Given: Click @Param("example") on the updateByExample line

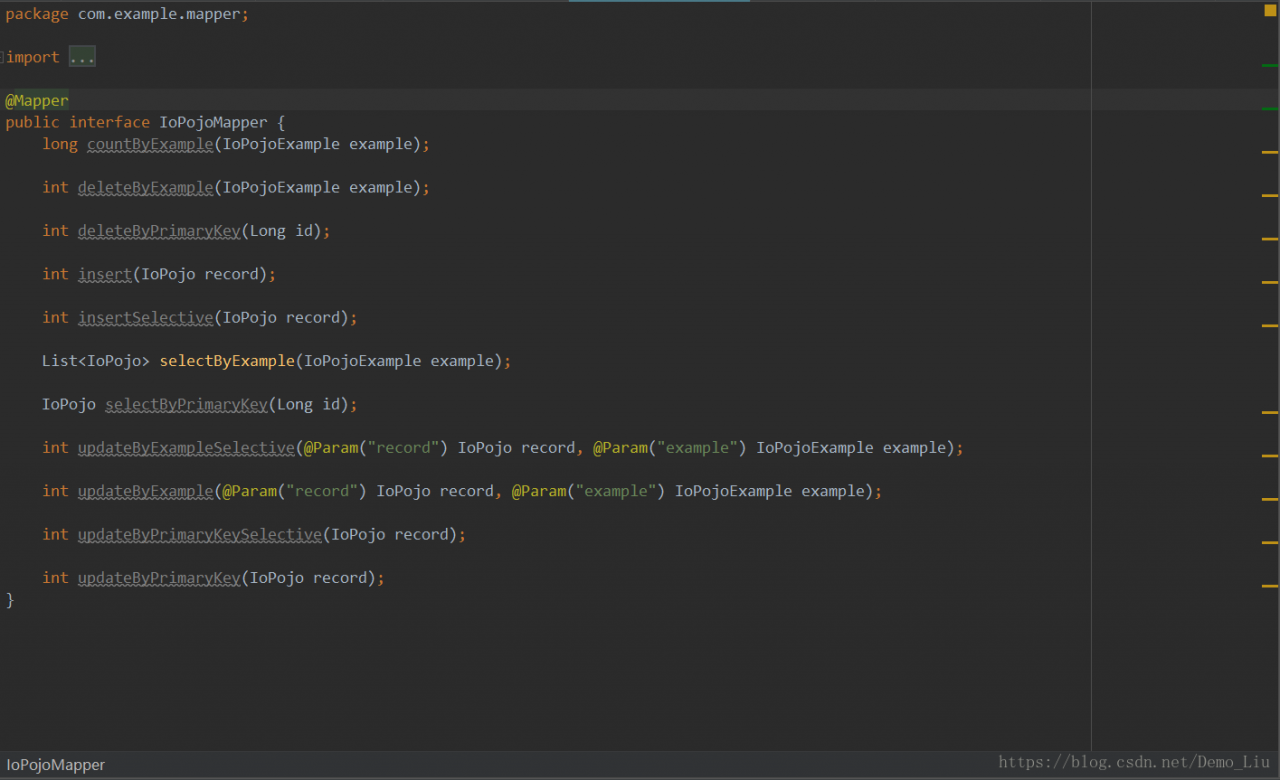Looking at the screenshot, I should (x=588, y=491).
